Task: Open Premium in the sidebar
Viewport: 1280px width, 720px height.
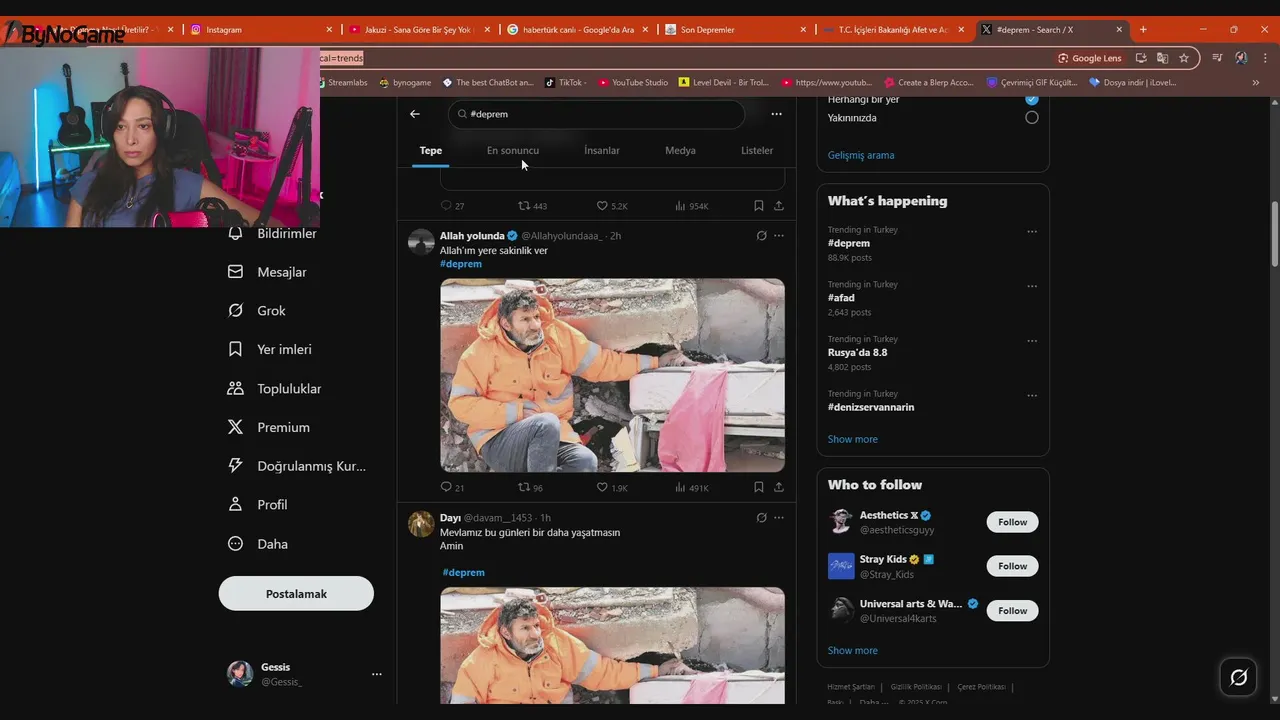Action: 268,427
